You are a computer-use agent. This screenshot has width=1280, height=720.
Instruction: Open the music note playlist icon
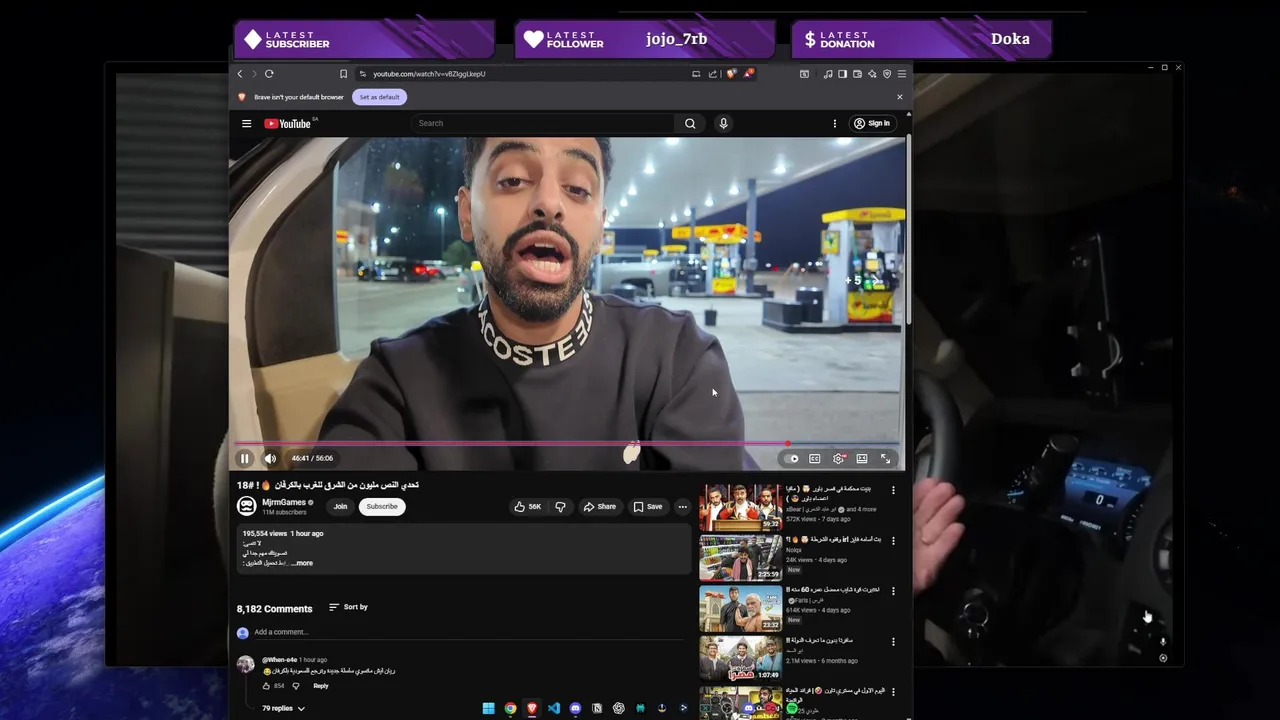(x=828, y=74)
